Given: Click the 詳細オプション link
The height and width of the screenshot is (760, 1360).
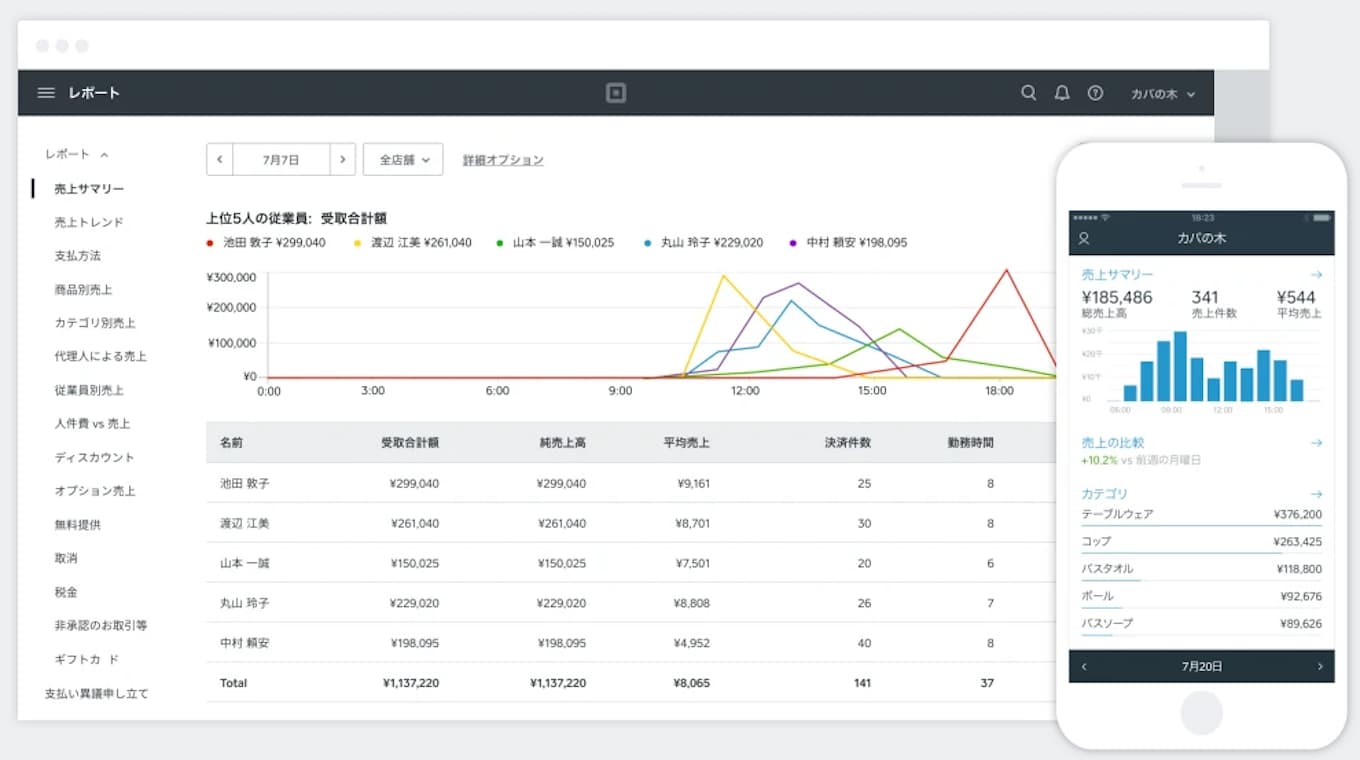Looking at the screenshot, I should pos(503,160).
